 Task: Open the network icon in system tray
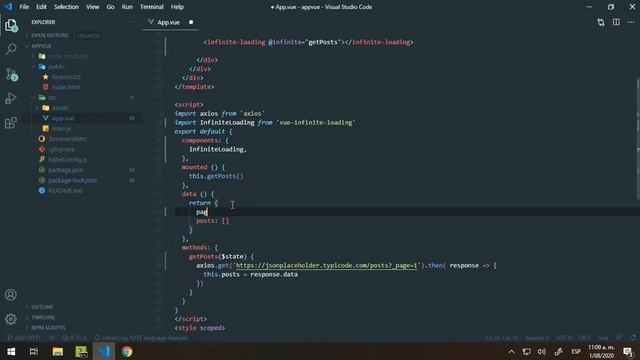[x=527, y=351]
